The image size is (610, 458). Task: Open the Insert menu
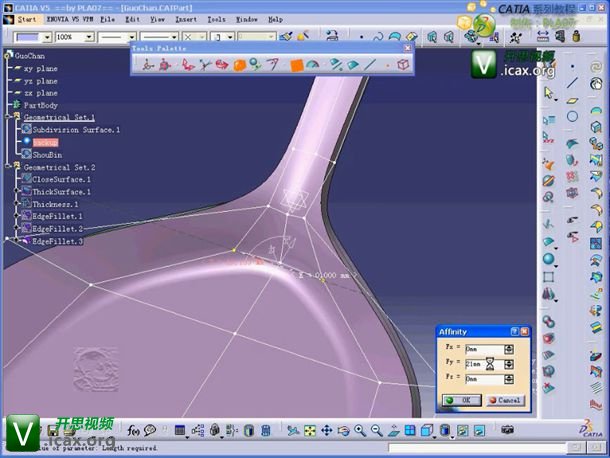point(186,19)
